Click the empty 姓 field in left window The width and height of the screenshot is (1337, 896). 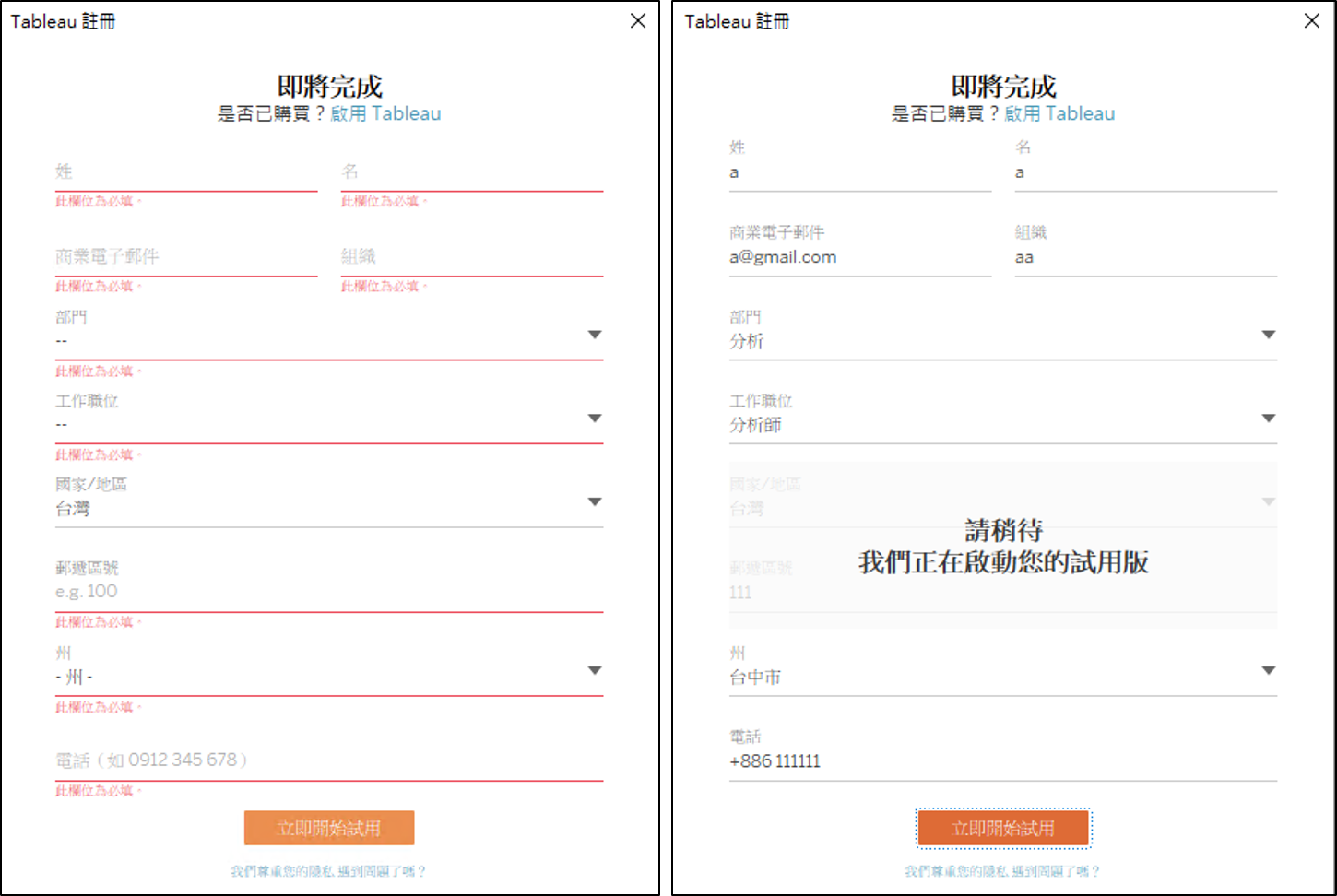[186, 172]
